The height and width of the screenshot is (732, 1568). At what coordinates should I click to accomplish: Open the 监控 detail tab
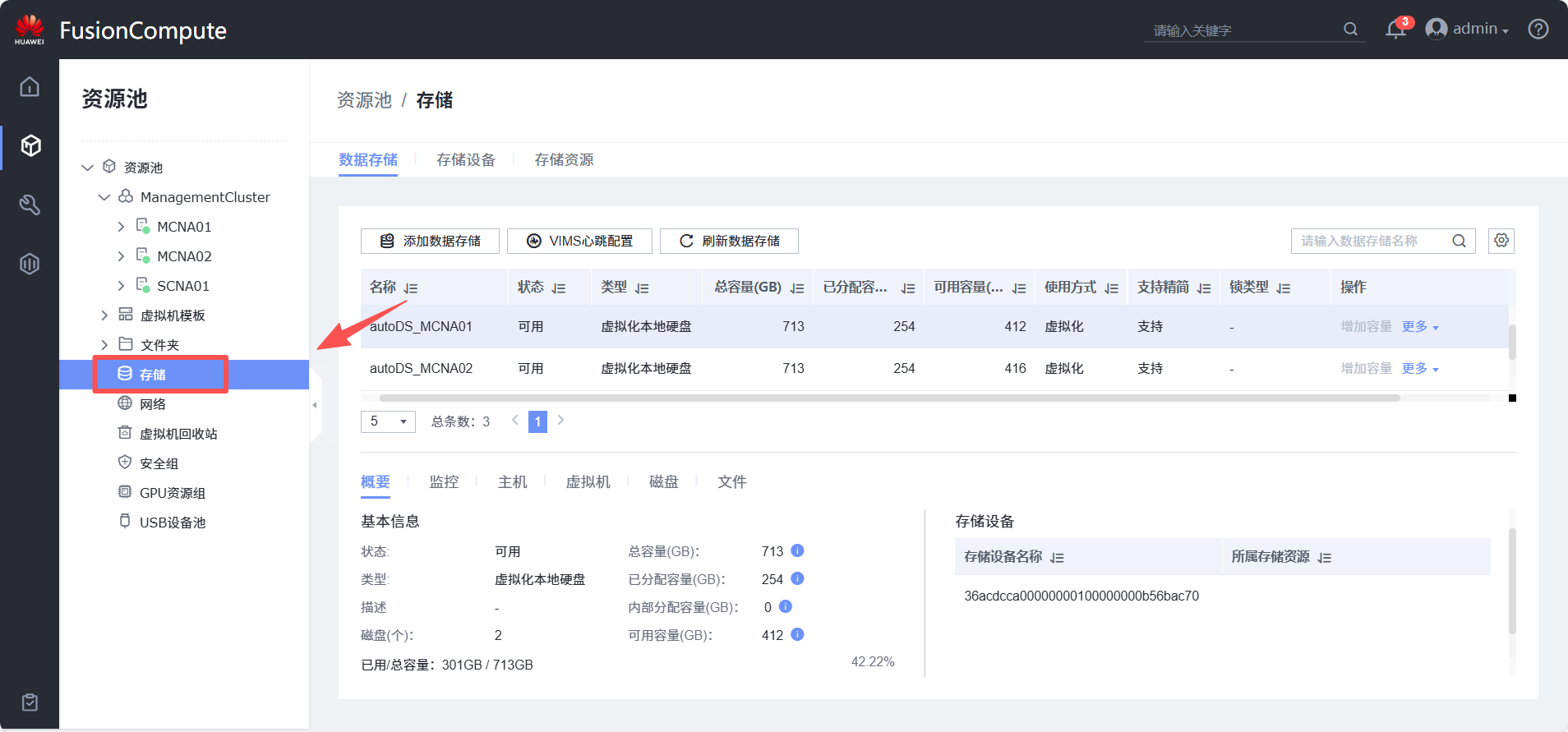[x=444, y=481]
